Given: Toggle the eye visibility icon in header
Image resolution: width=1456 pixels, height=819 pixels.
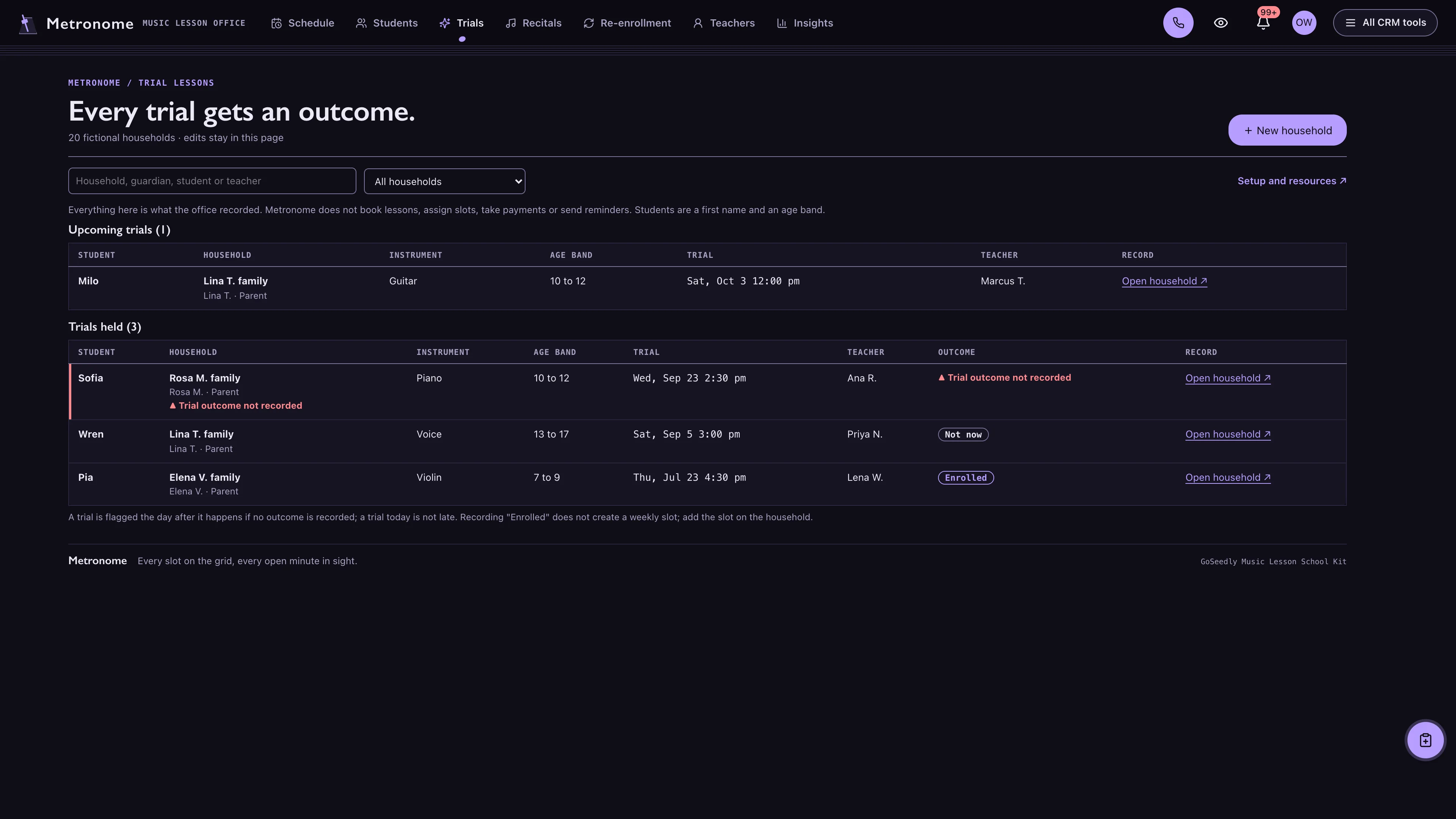Looking at the screenshot, I should [x=1221, y=23].
